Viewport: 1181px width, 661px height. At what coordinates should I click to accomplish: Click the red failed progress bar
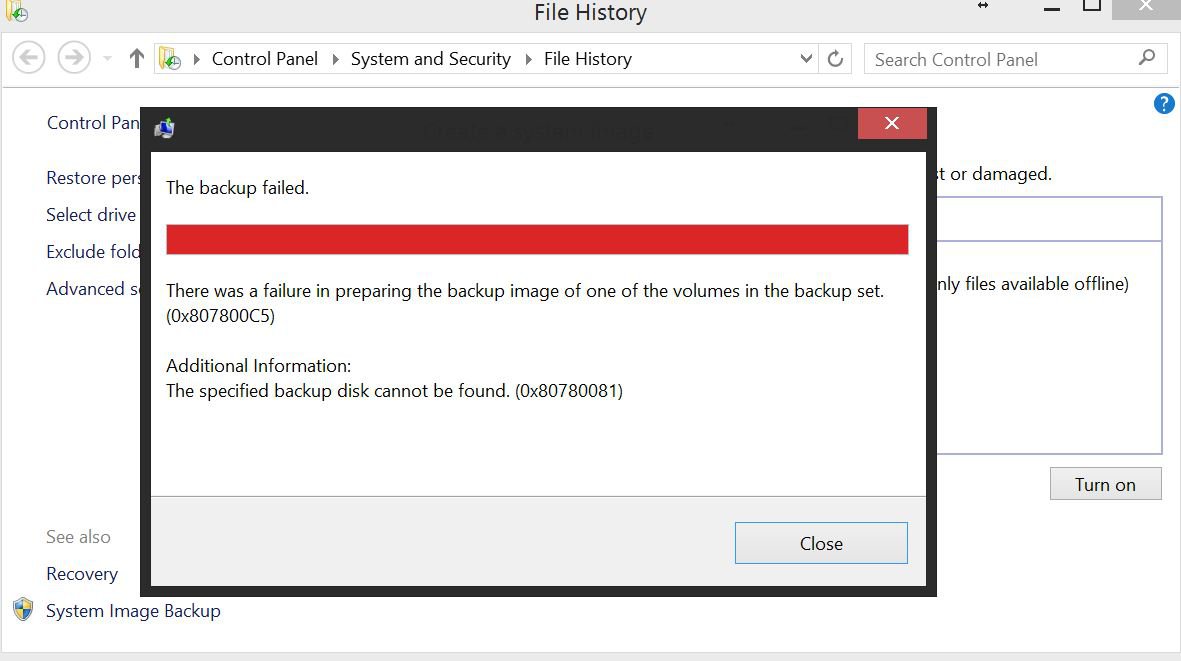[537, 239]
